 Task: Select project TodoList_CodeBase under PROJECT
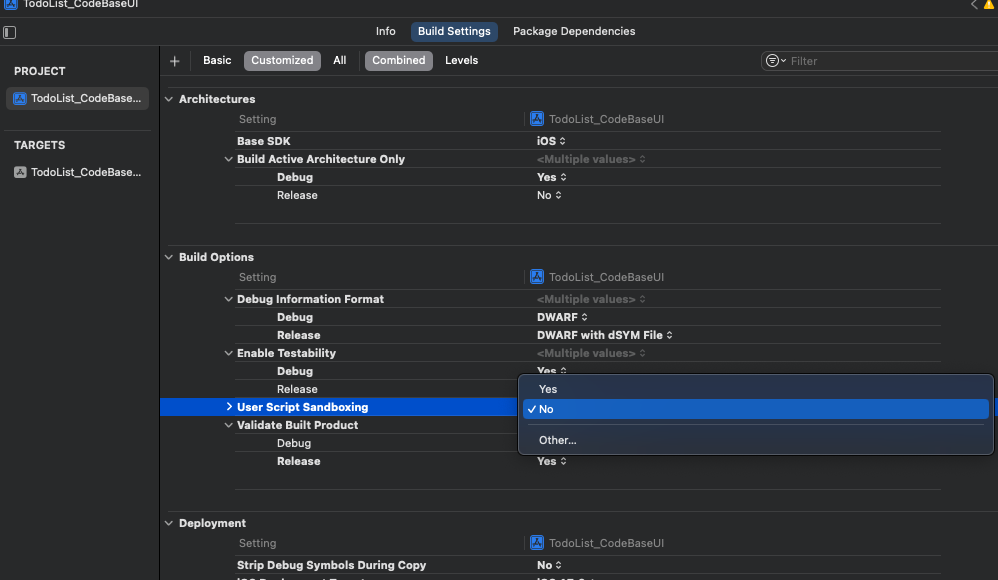[78, 98]
